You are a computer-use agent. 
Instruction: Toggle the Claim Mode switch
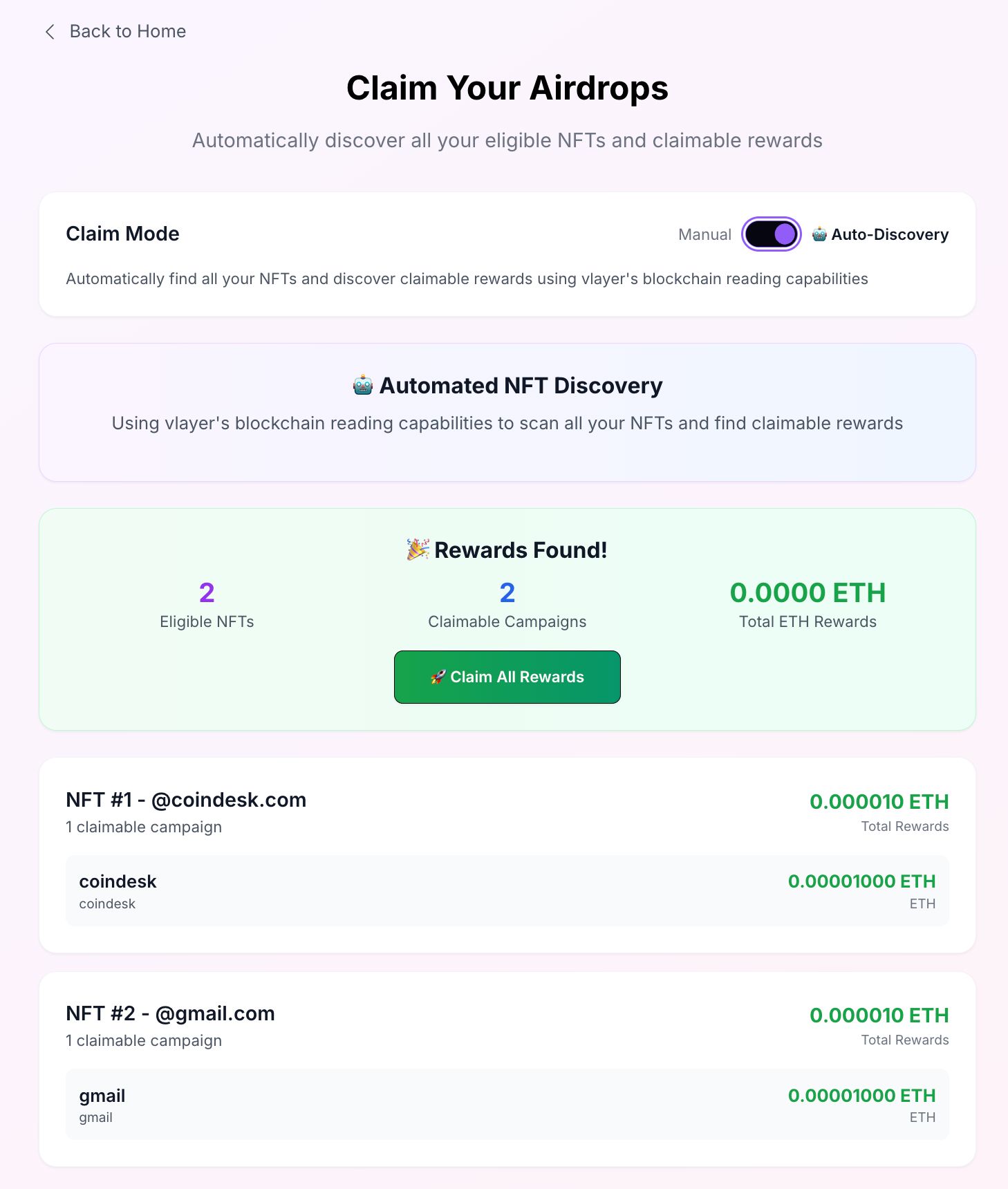coord(771,234)
